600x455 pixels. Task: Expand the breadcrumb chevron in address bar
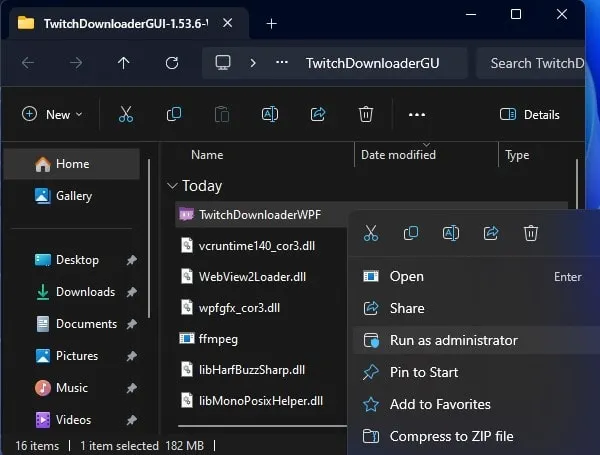253,63
